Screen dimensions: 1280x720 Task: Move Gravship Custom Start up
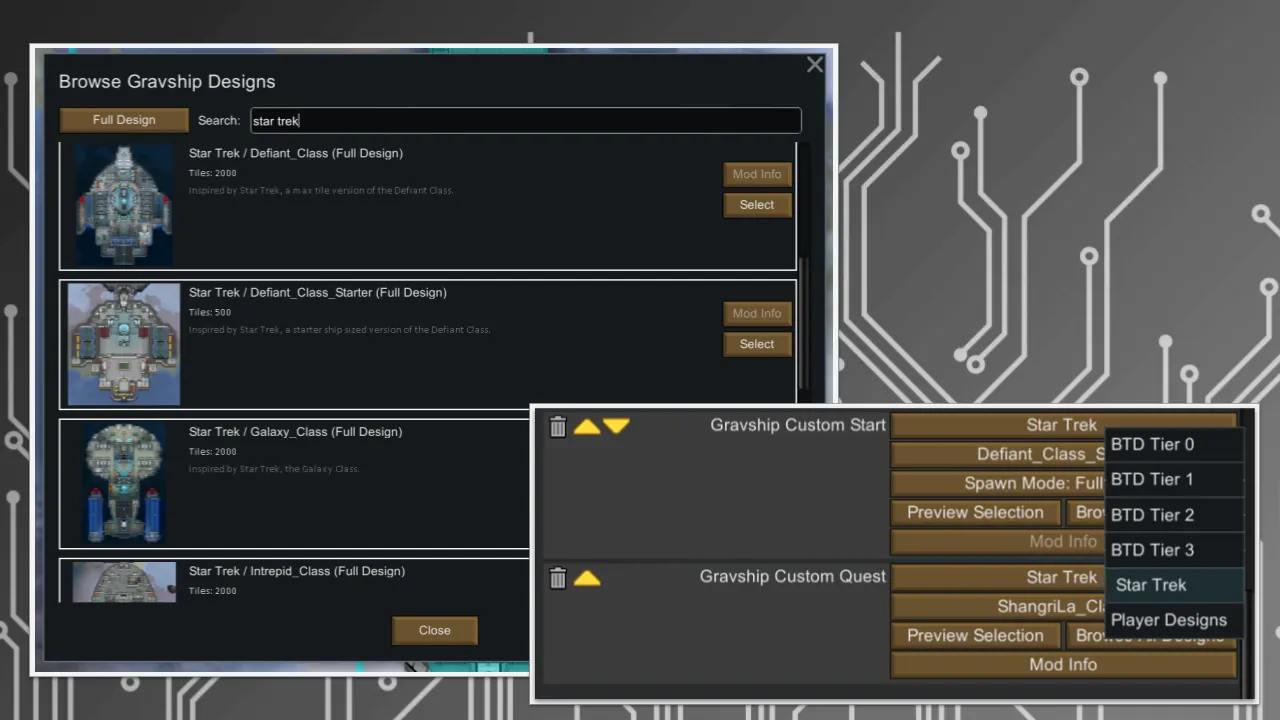point(587,427)
